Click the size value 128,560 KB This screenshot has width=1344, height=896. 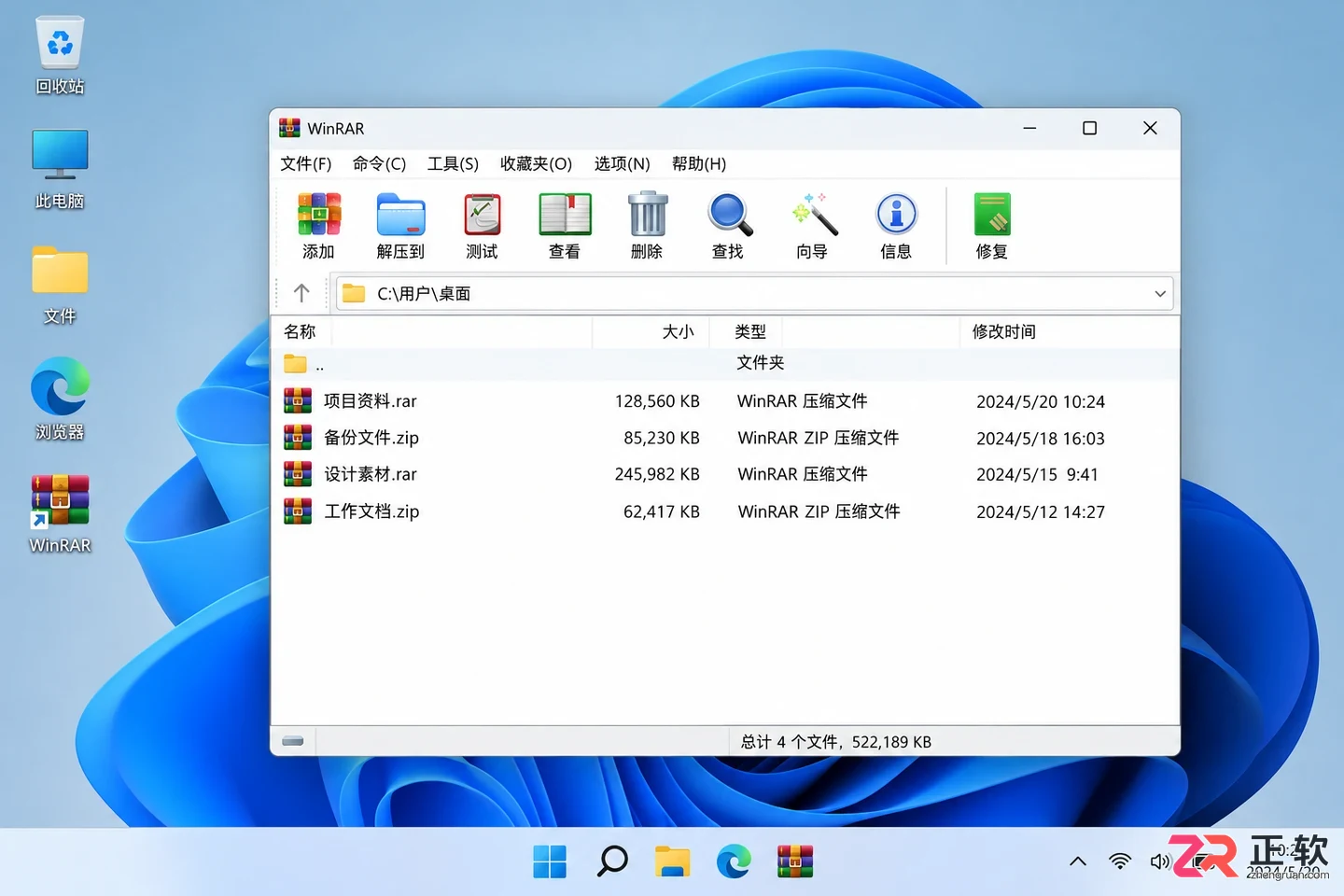click(657, 401)
